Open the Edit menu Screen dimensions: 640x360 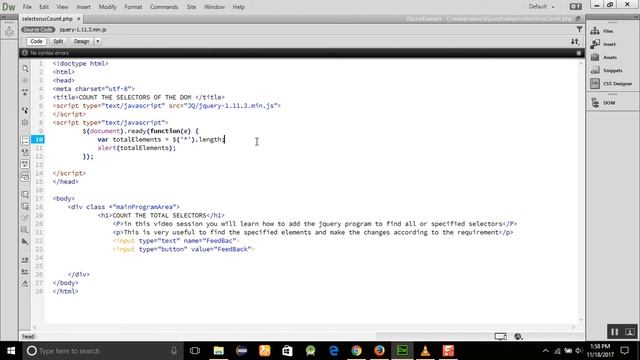pyautogui.click(x=44, y=7)
